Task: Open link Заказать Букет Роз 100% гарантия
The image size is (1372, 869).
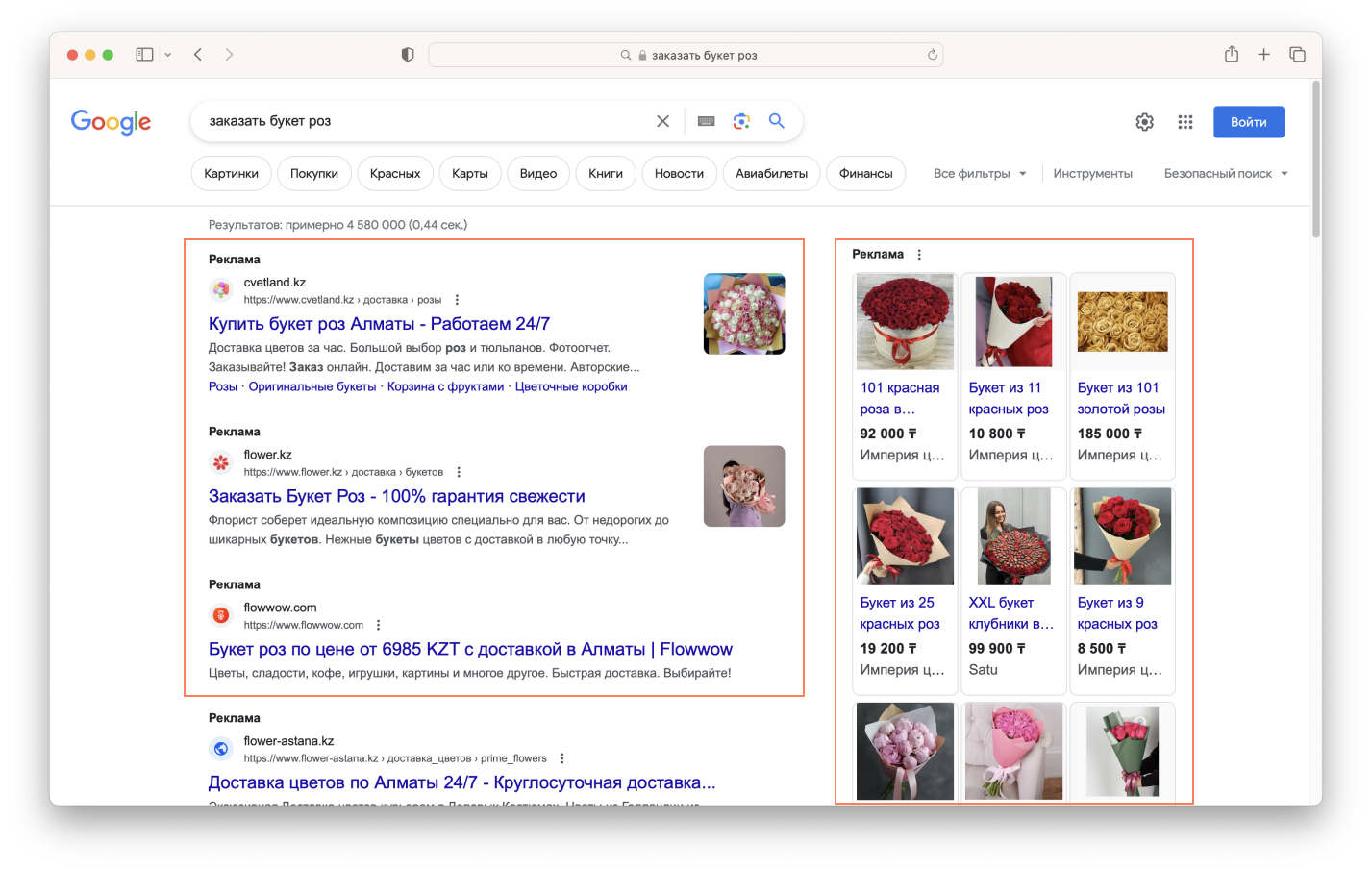Action: (x=397, y=496)
